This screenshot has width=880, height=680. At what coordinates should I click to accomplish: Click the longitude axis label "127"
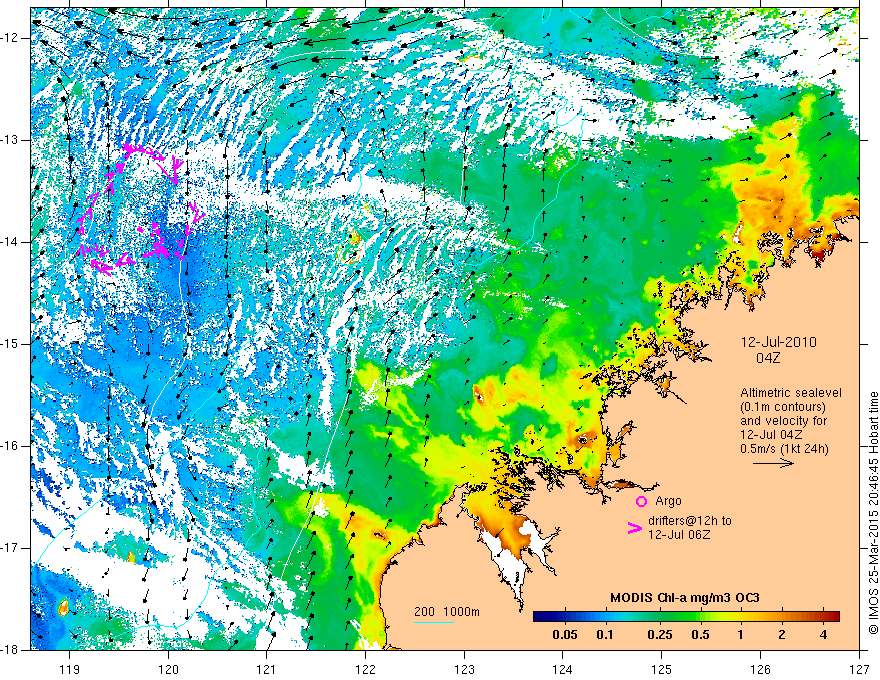pyautogui.click(x=859, y=669)
